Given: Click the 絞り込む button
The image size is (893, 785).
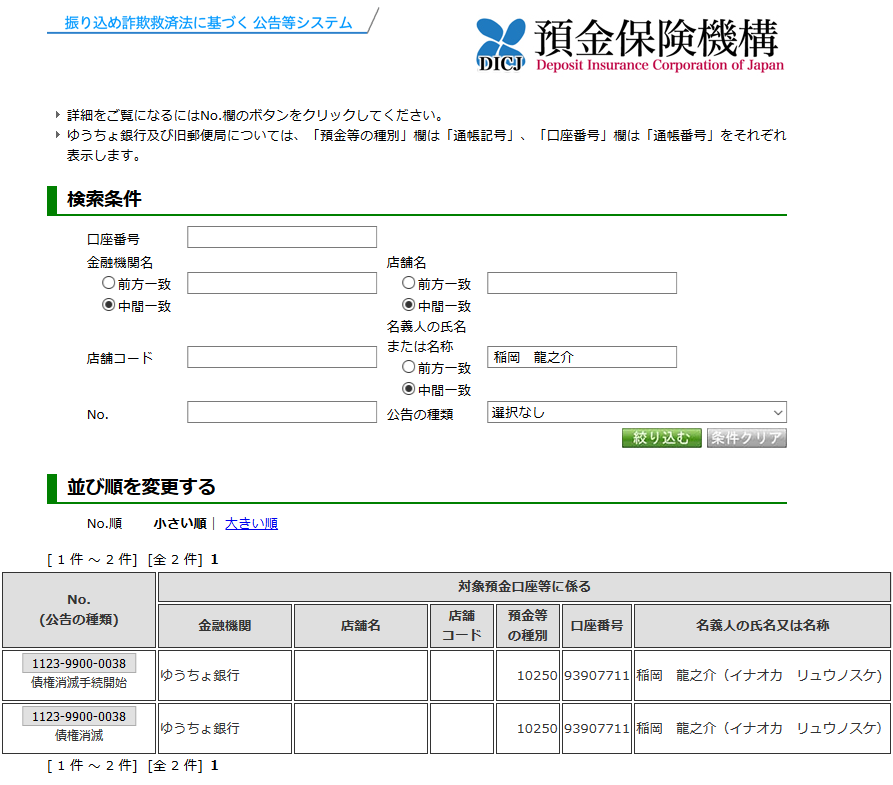Looking at the screenshot, I should [662, 438].
